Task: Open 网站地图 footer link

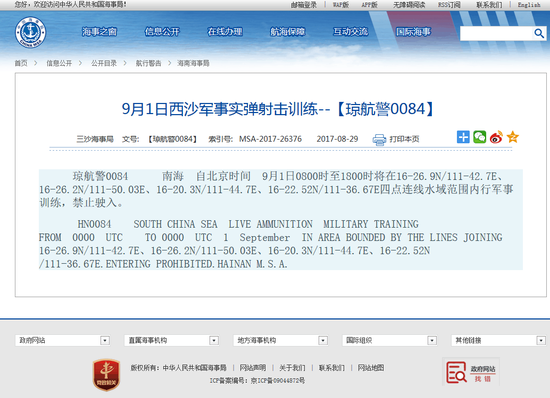Action: click(x=371, y=368)
